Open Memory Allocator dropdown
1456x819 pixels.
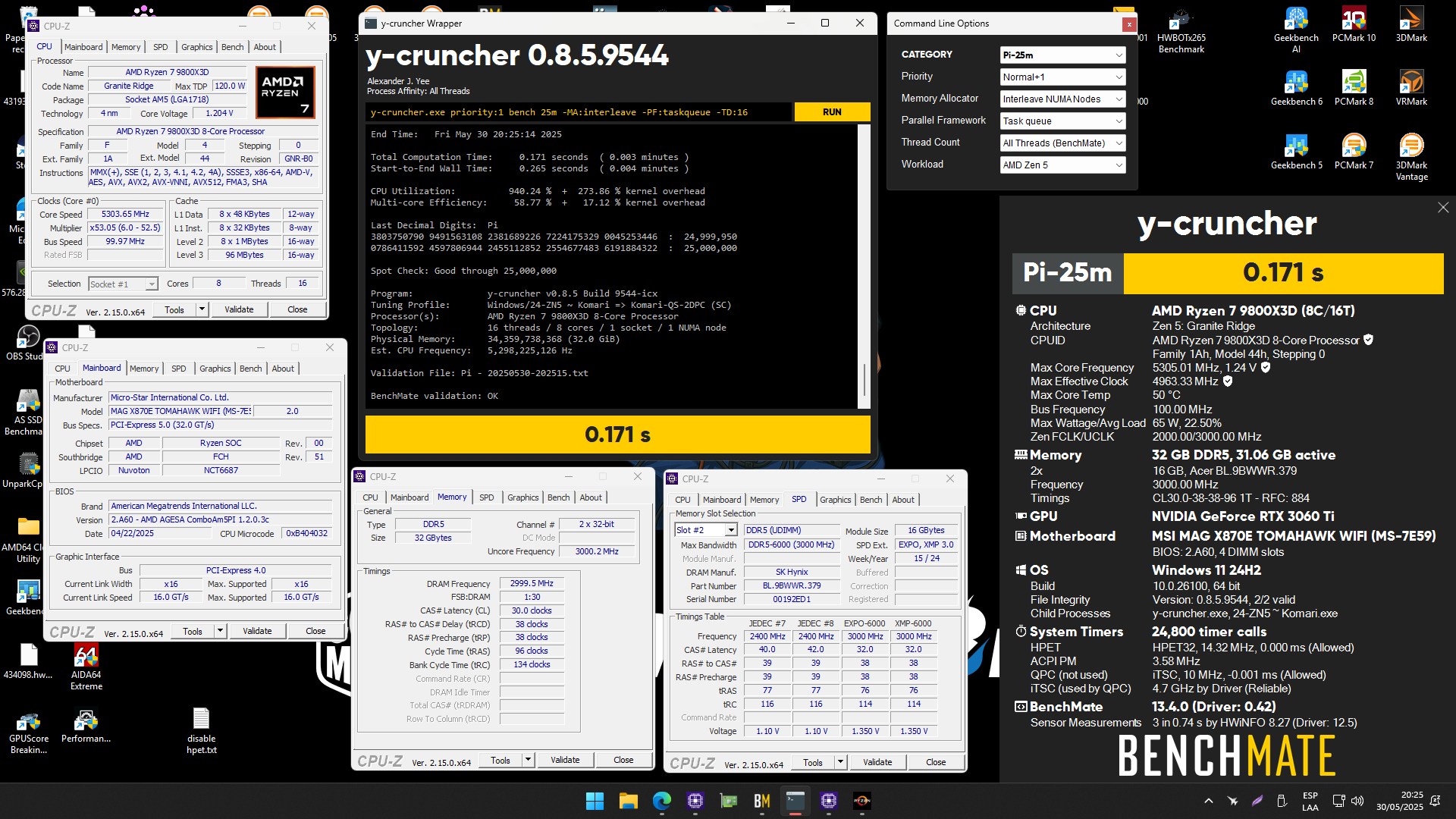(x=1062, y=99)
